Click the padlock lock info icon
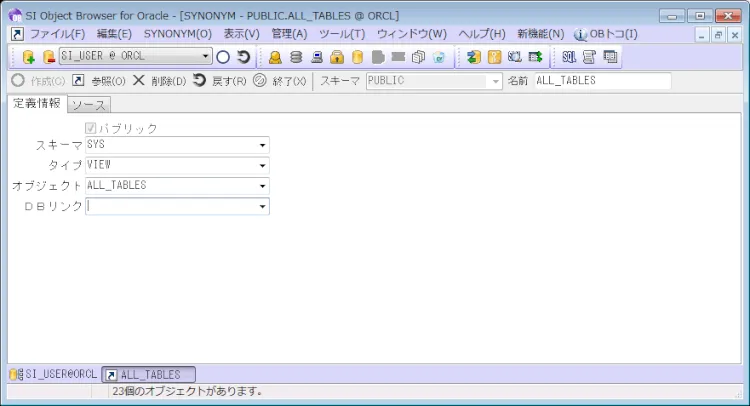 [x=337, y=57]
